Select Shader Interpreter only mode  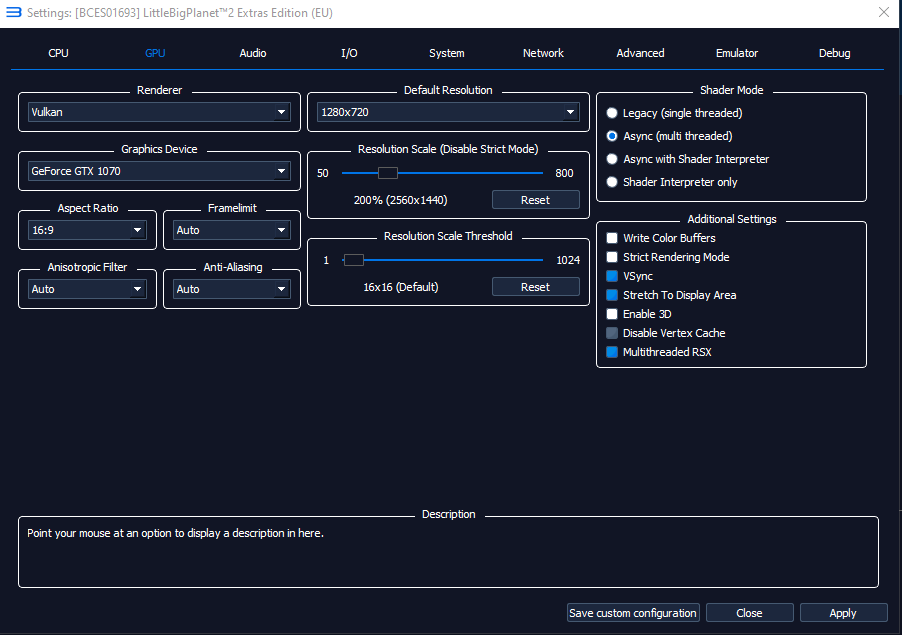(x=672, y=182)
